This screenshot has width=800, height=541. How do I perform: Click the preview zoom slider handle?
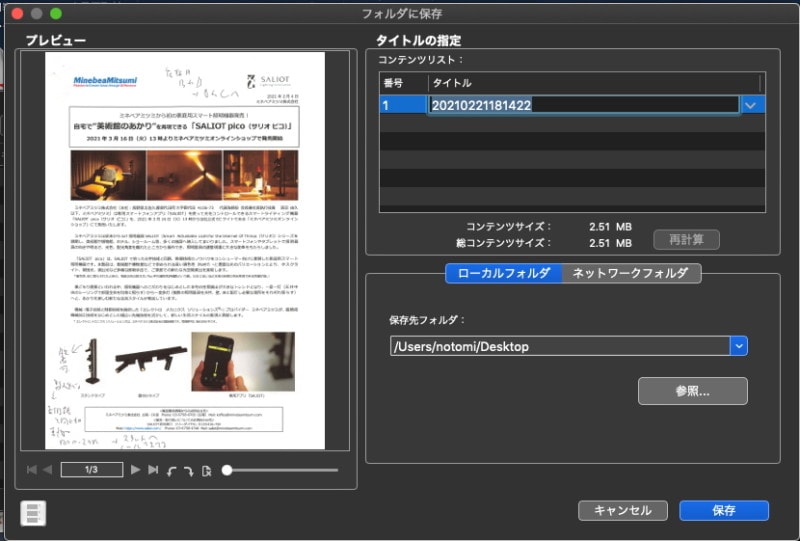[x=228, y=469]
